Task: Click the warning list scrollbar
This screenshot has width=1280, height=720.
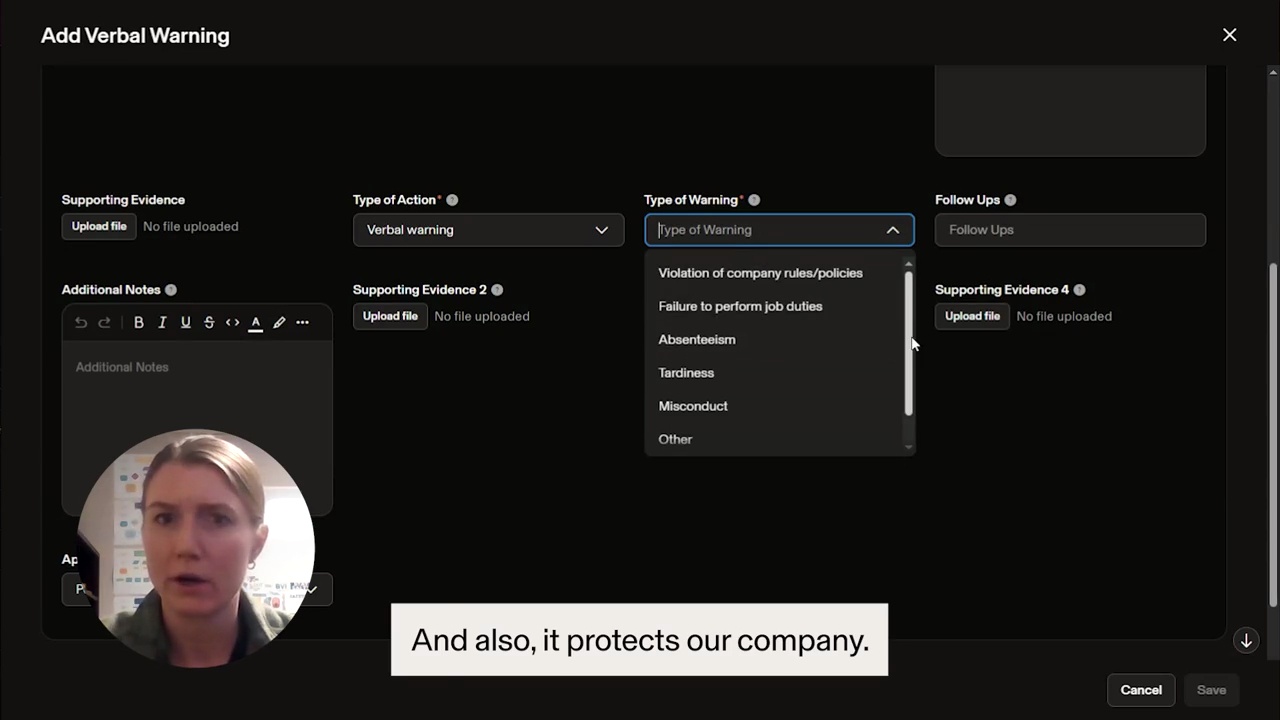Action: 908,342
